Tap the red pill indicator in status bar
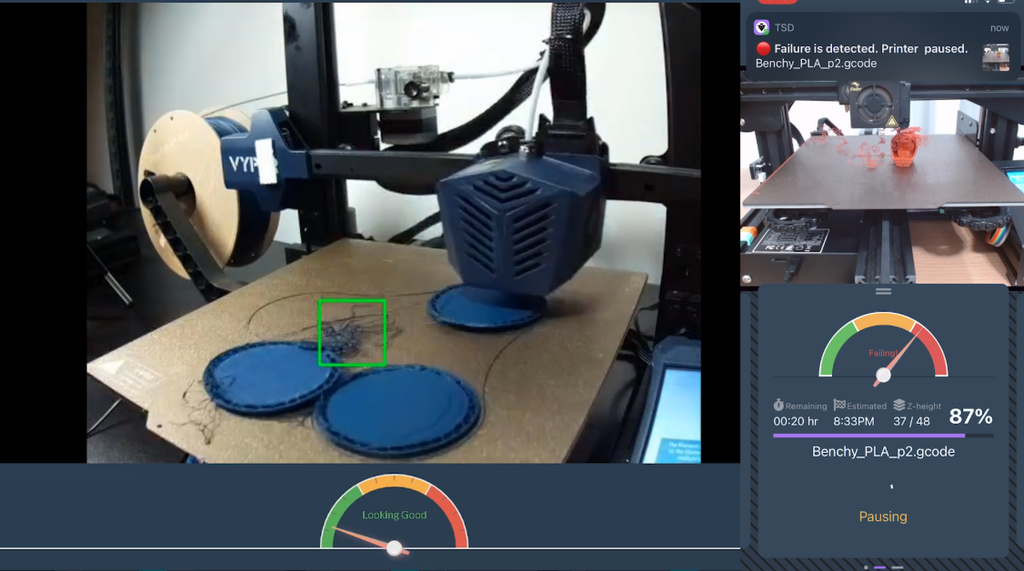1024x571 pixels. coord(777,1)
